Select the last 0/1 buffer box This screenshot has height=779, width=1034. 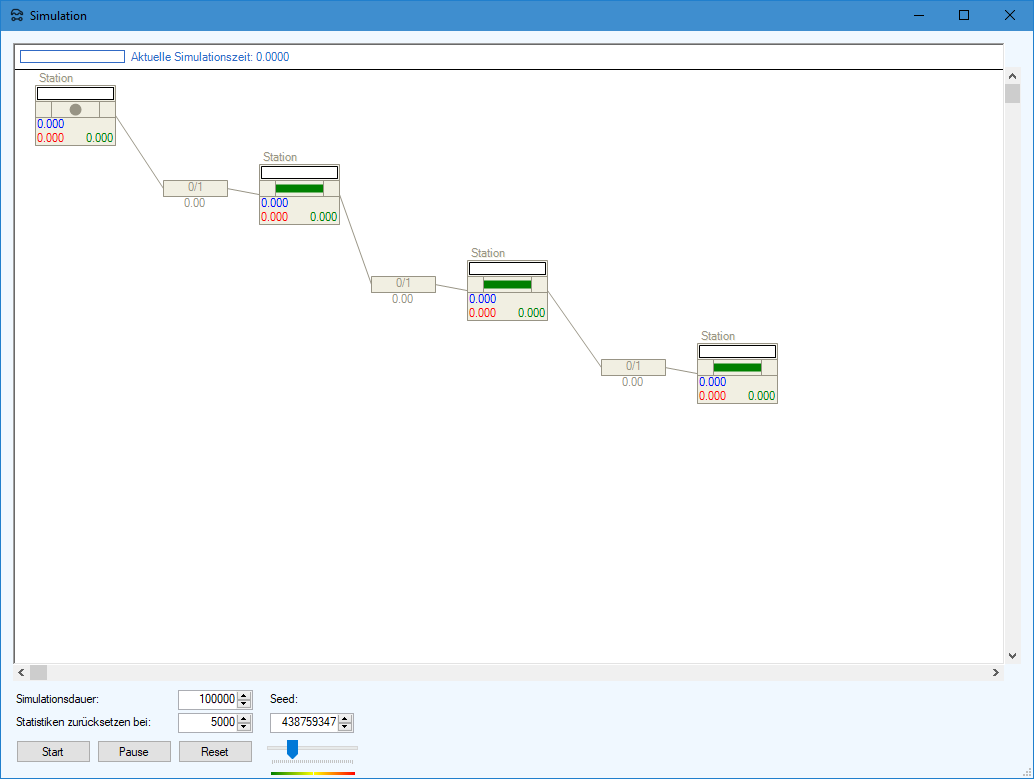(x=632, y=367)
